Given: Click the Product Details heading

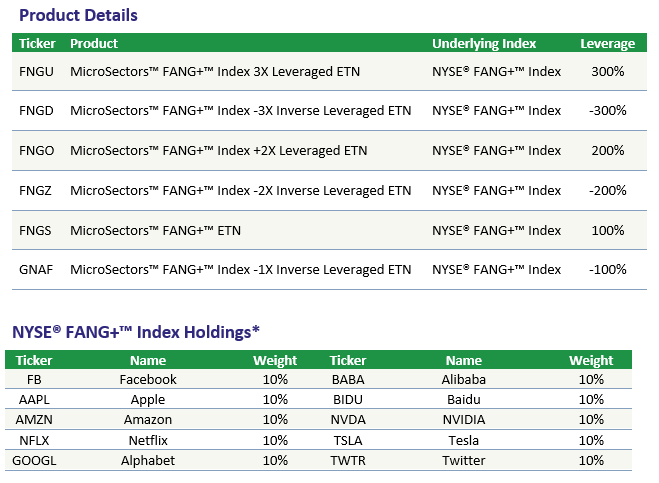Looking at the screenshot, I should (x=79, y=15).
